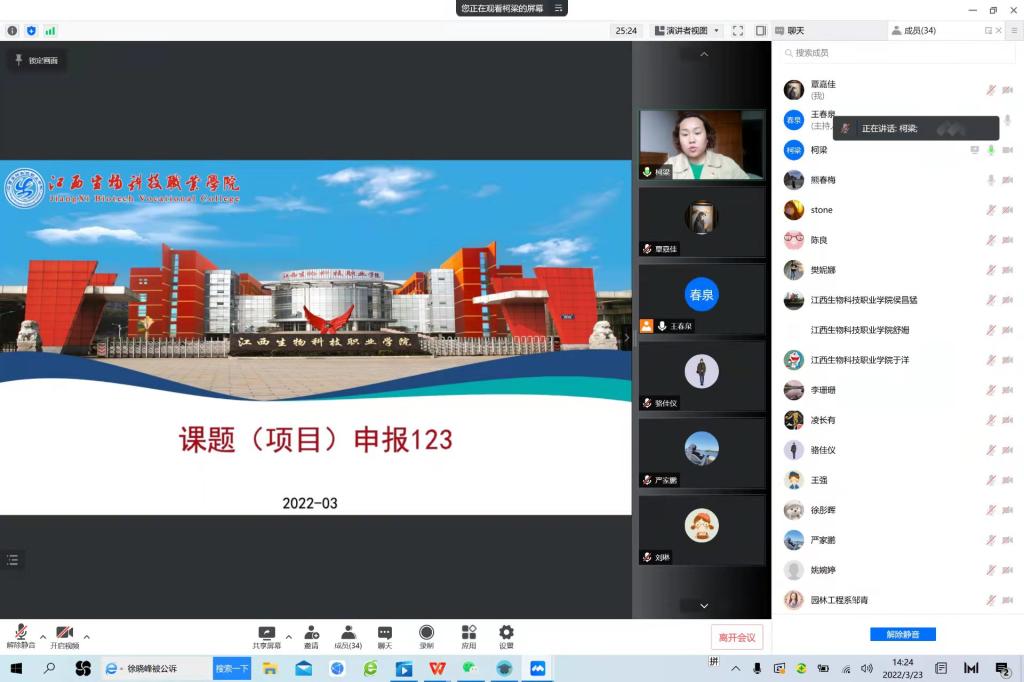Toggle 开启视频 camera button
This screenshot has height=682, width=1024.
(x=64, y=635)
